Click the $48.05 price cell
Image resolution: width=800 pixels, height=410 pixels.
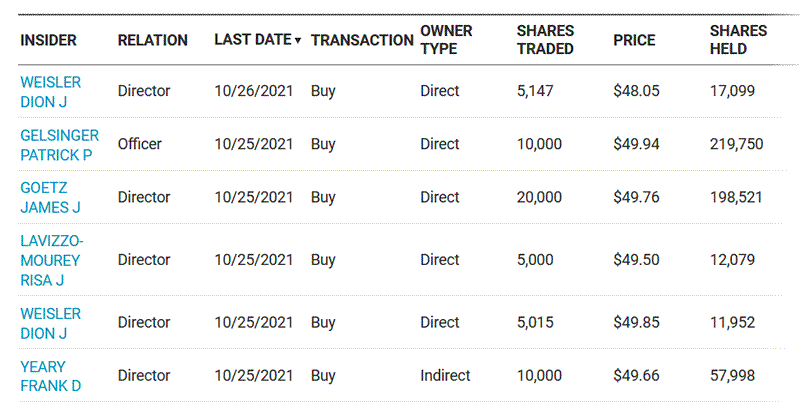click(x=636, y=91)
